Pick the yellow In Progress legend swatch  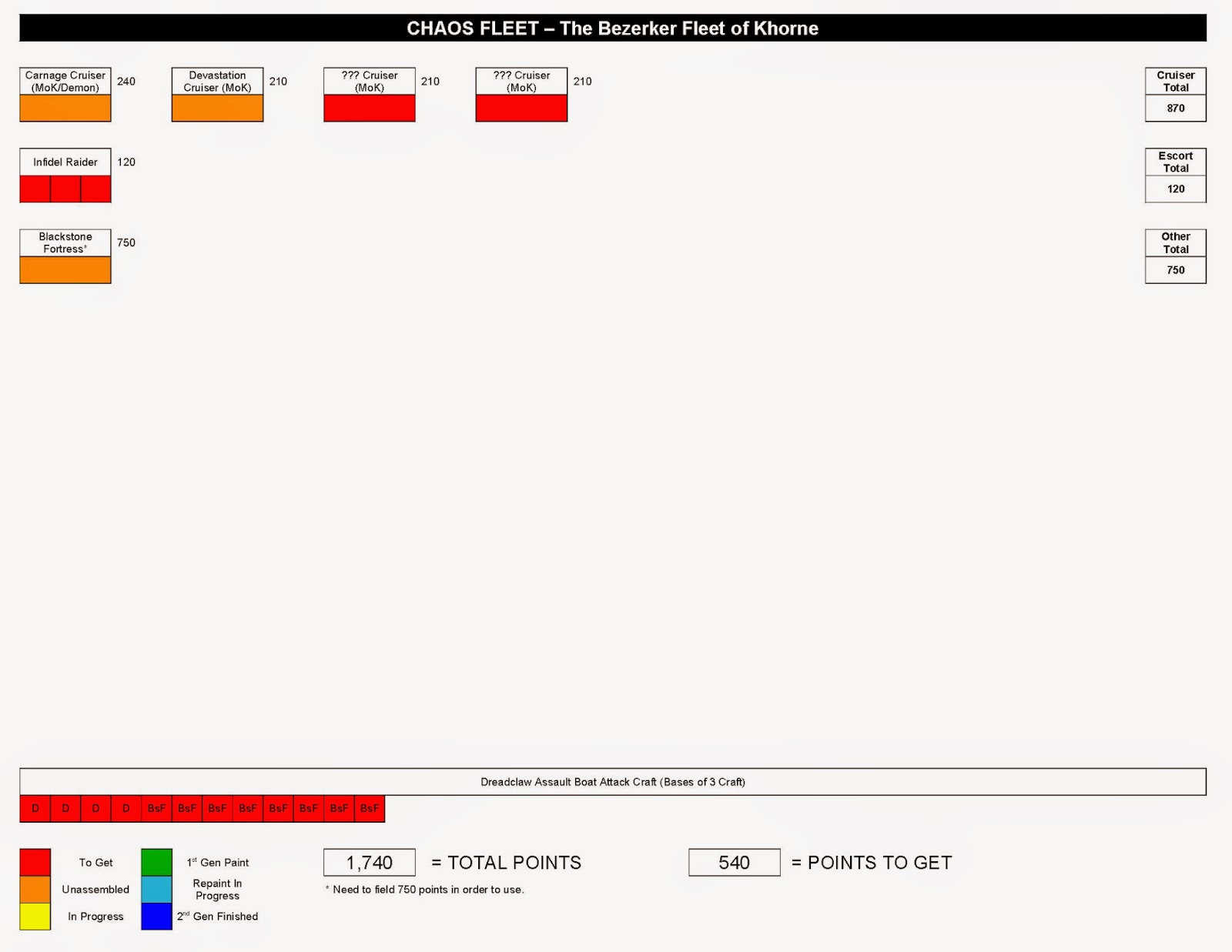[35, 917]
